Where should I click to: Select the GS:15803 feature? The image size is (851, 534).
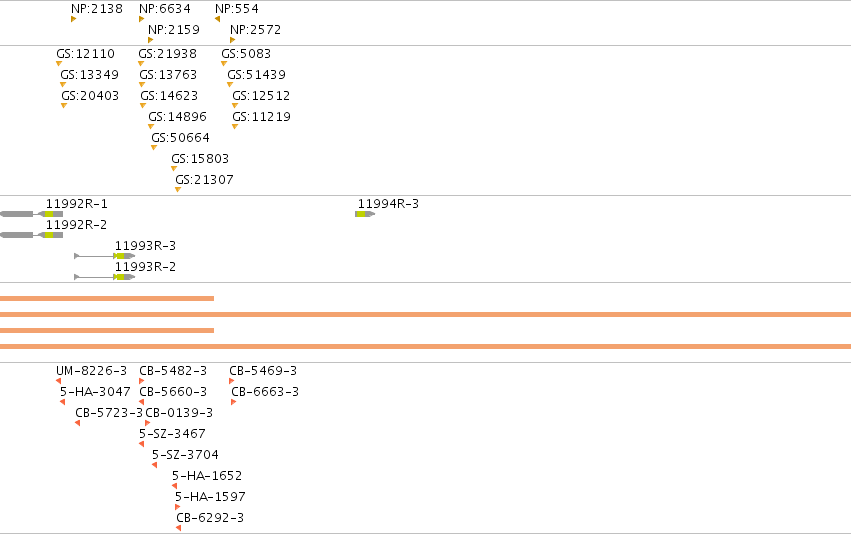[200, 158]
